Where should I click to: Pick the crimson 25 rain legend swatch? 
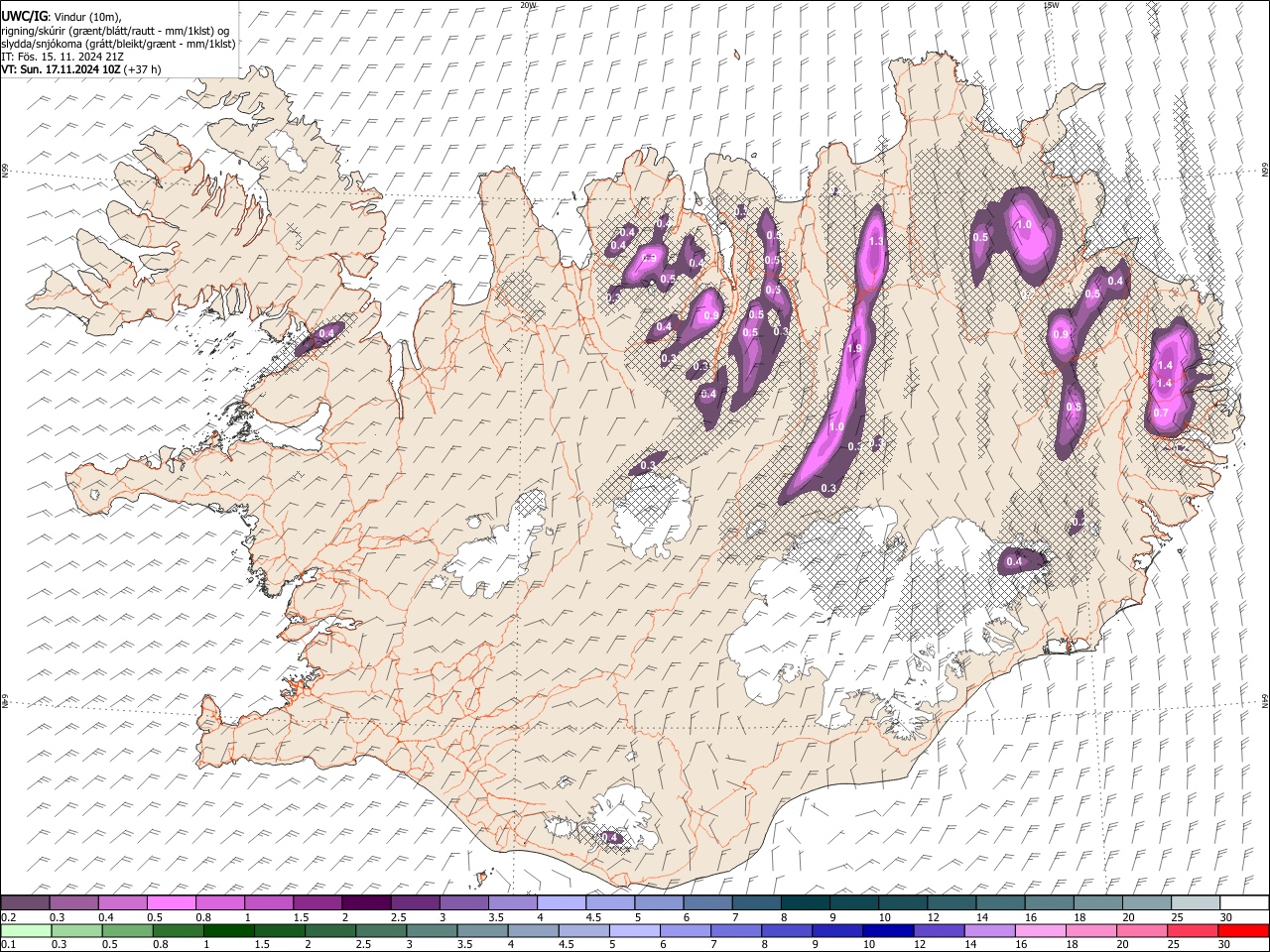pyautogui.click(x=1192, y=930)
